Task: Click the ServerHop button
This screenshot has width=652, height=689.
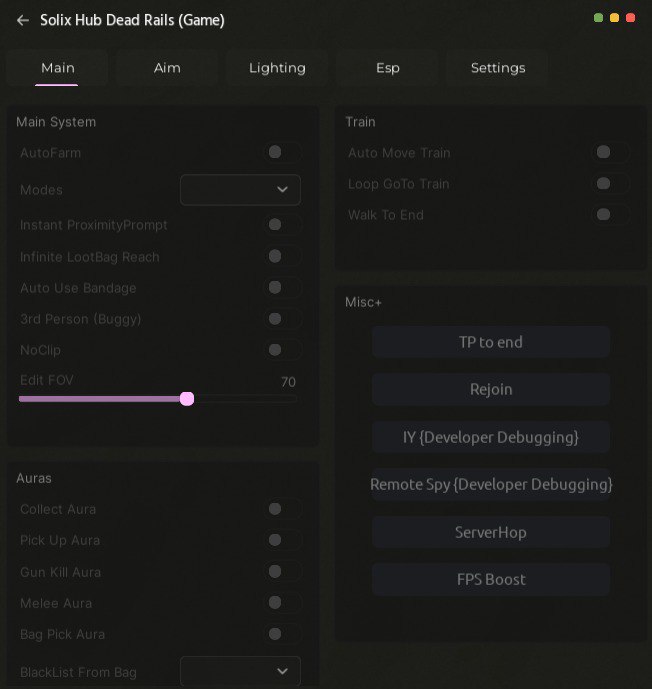Action: click(x=490, y=532)
